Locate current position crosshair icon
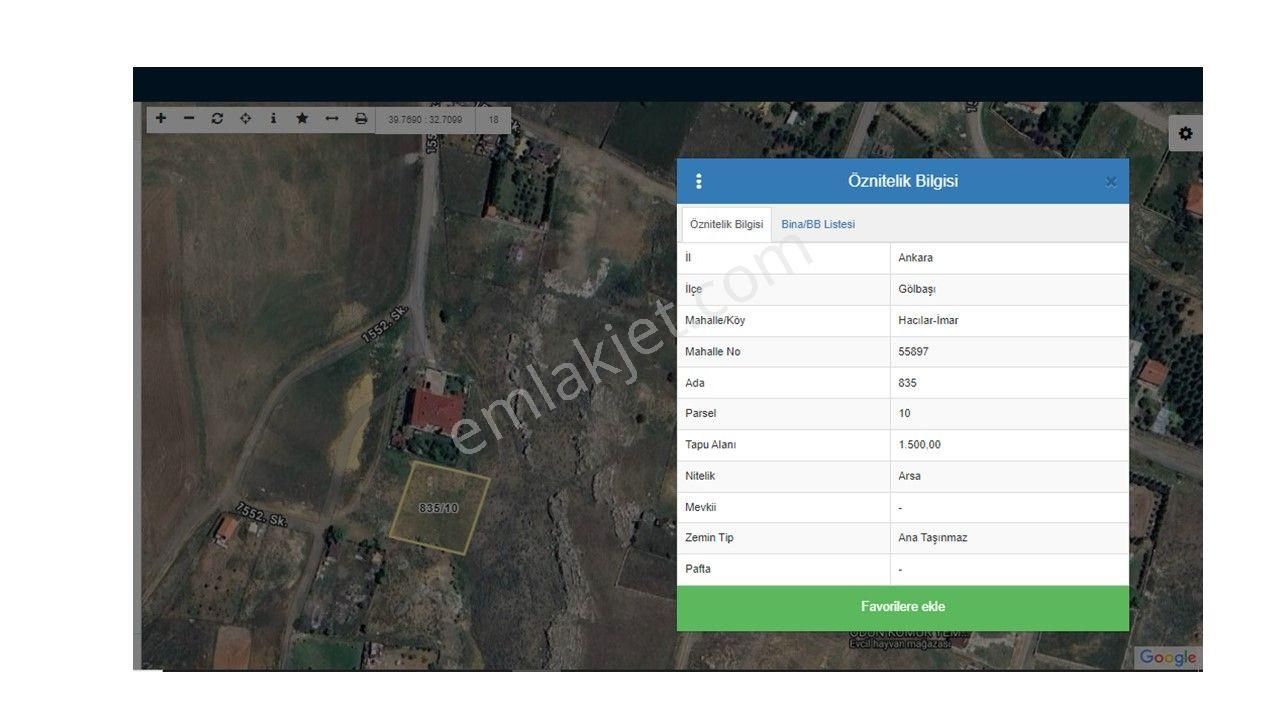 pos(245,119)
